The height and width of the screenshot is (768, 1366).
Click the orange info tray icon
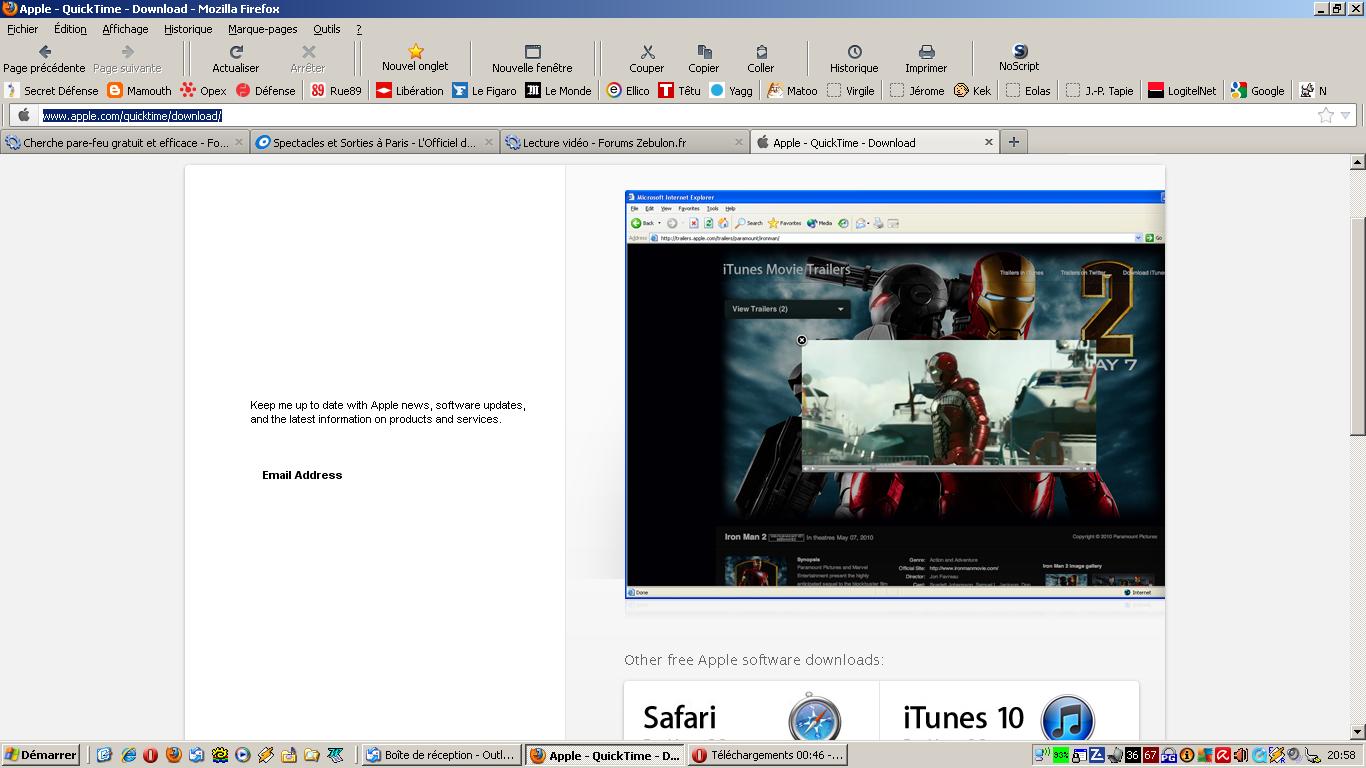click(x=1186, y=755)
